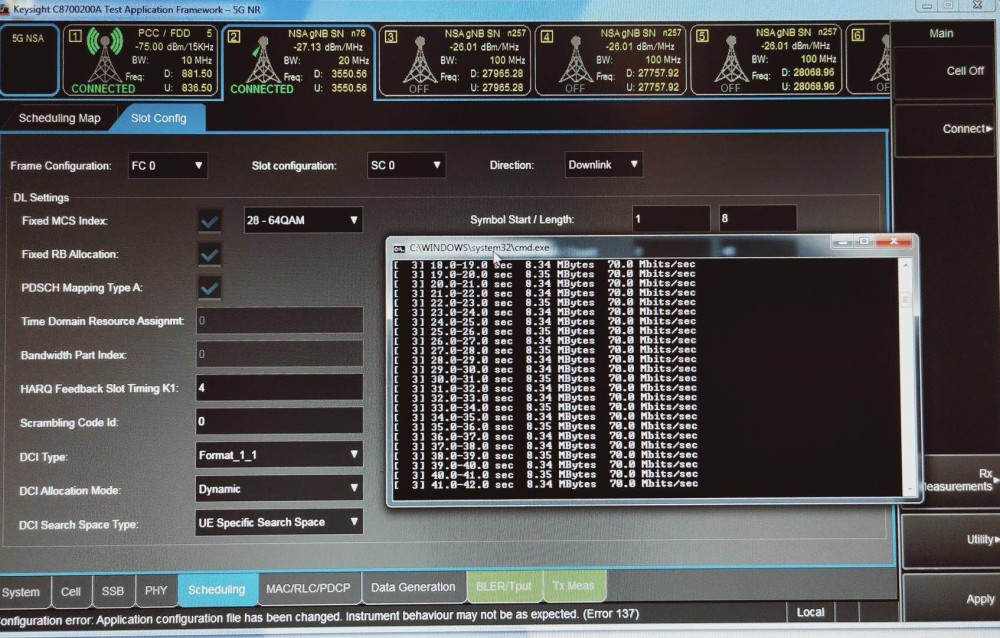Screen dimensions: 1000x638
Task: Select the PCC / FDD cell 1 tower icon
Action: pyautogui.click(x=105, y=56)
